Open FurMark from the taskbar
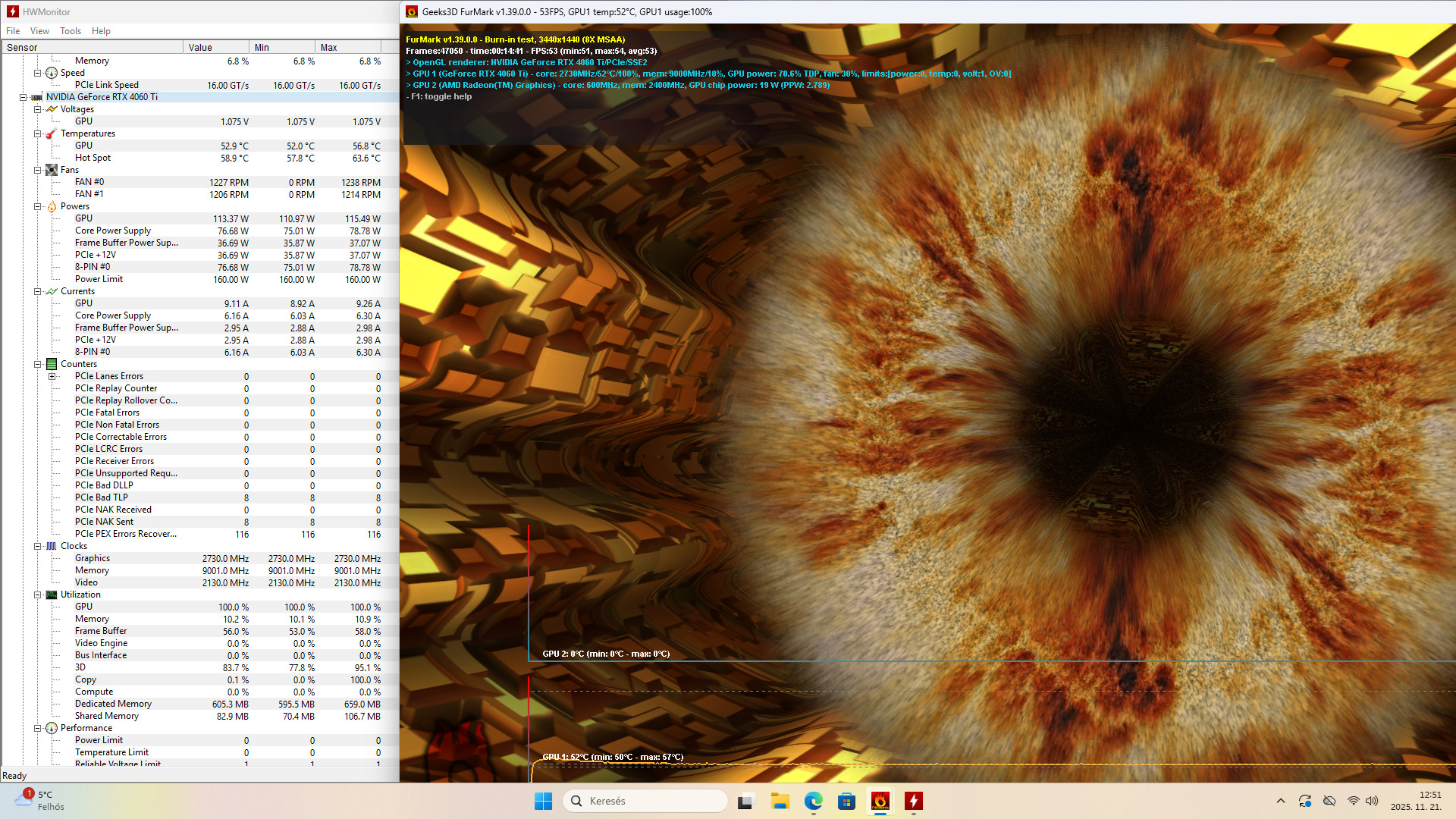The height and width of the screenshot is (819, 1456). click(x=880, y=801)
